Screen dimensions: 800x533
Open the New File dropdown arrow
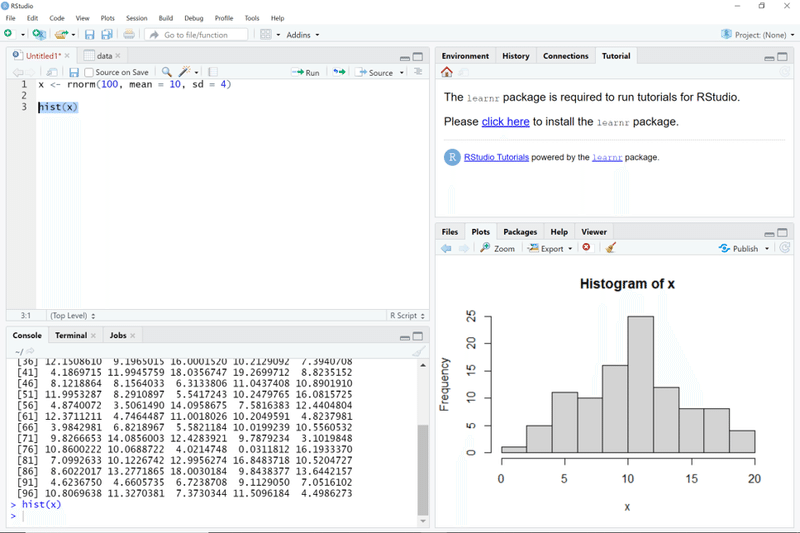[x=22, y=35]
